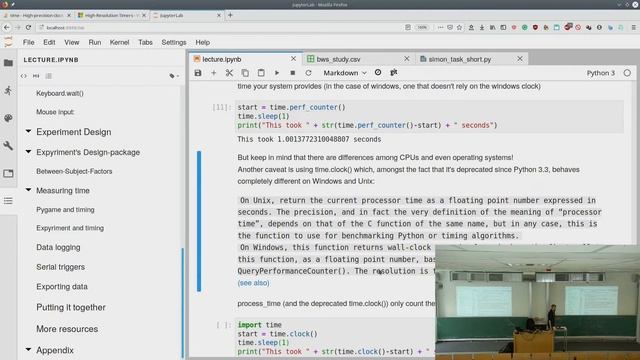Screen dimensions: 640x360
Task: Collapse Expyriment's Design-package section
Action: click(x=28, y=151)
